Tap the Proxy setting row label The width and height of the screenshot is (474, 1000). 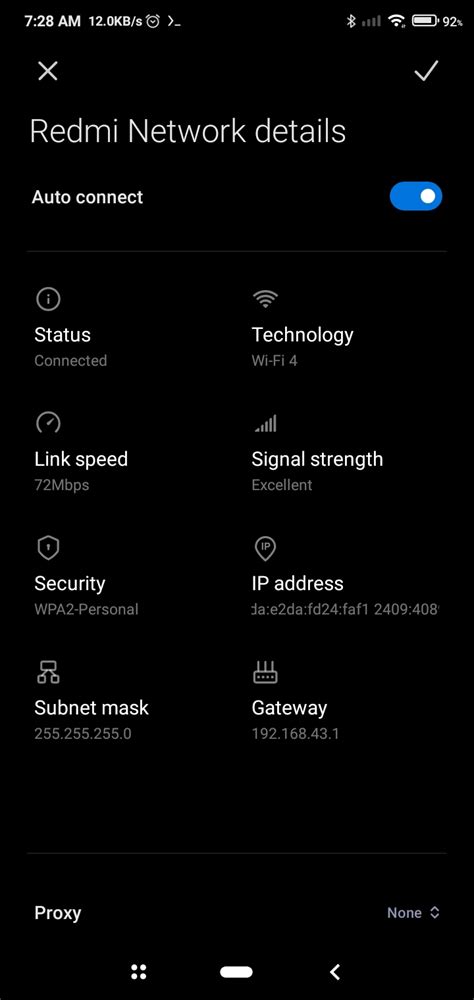(57, 913)
